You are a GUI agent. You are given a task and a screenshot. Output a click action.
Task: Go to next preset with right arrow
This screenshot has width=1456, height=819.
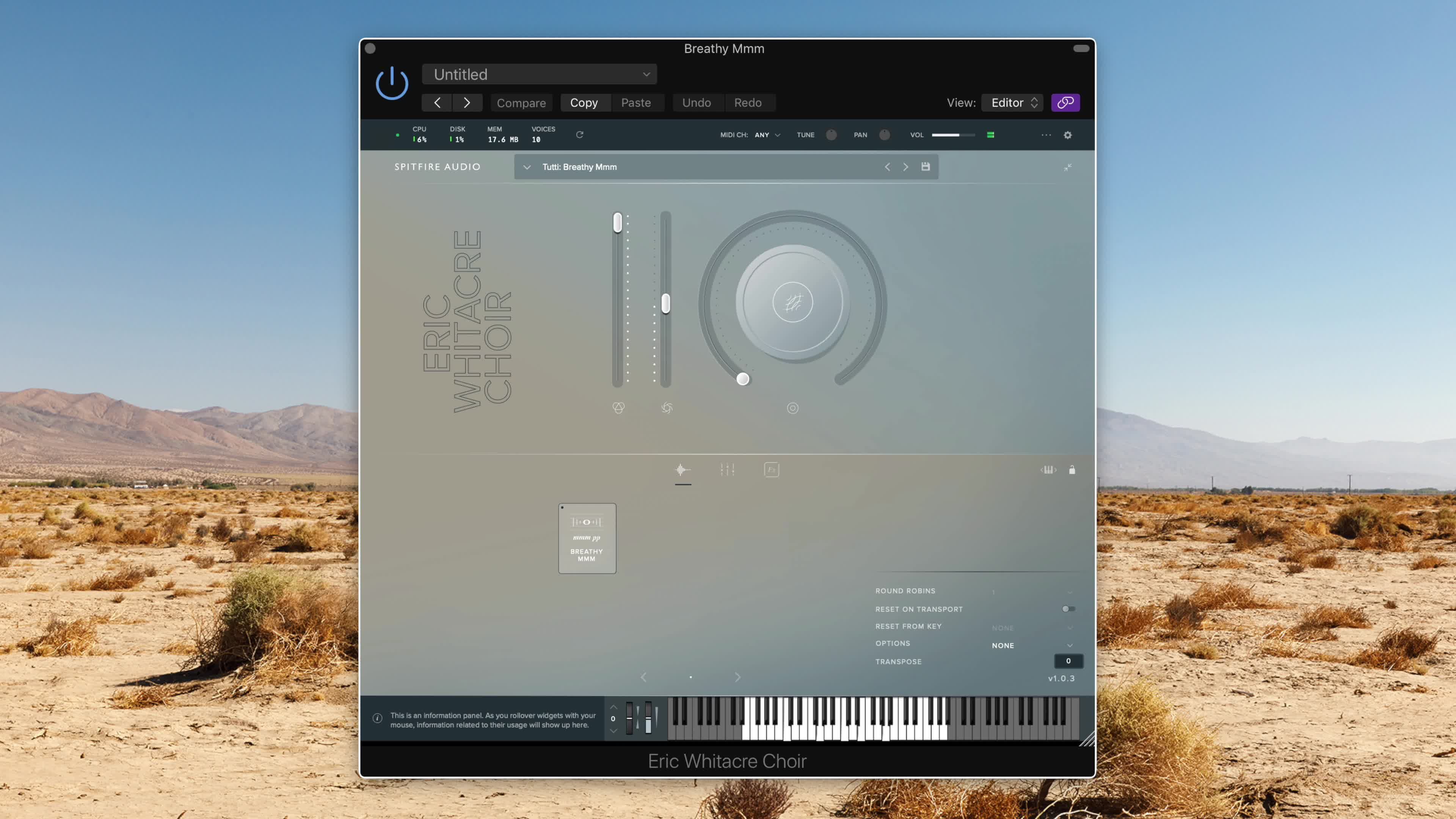point(467,103)
